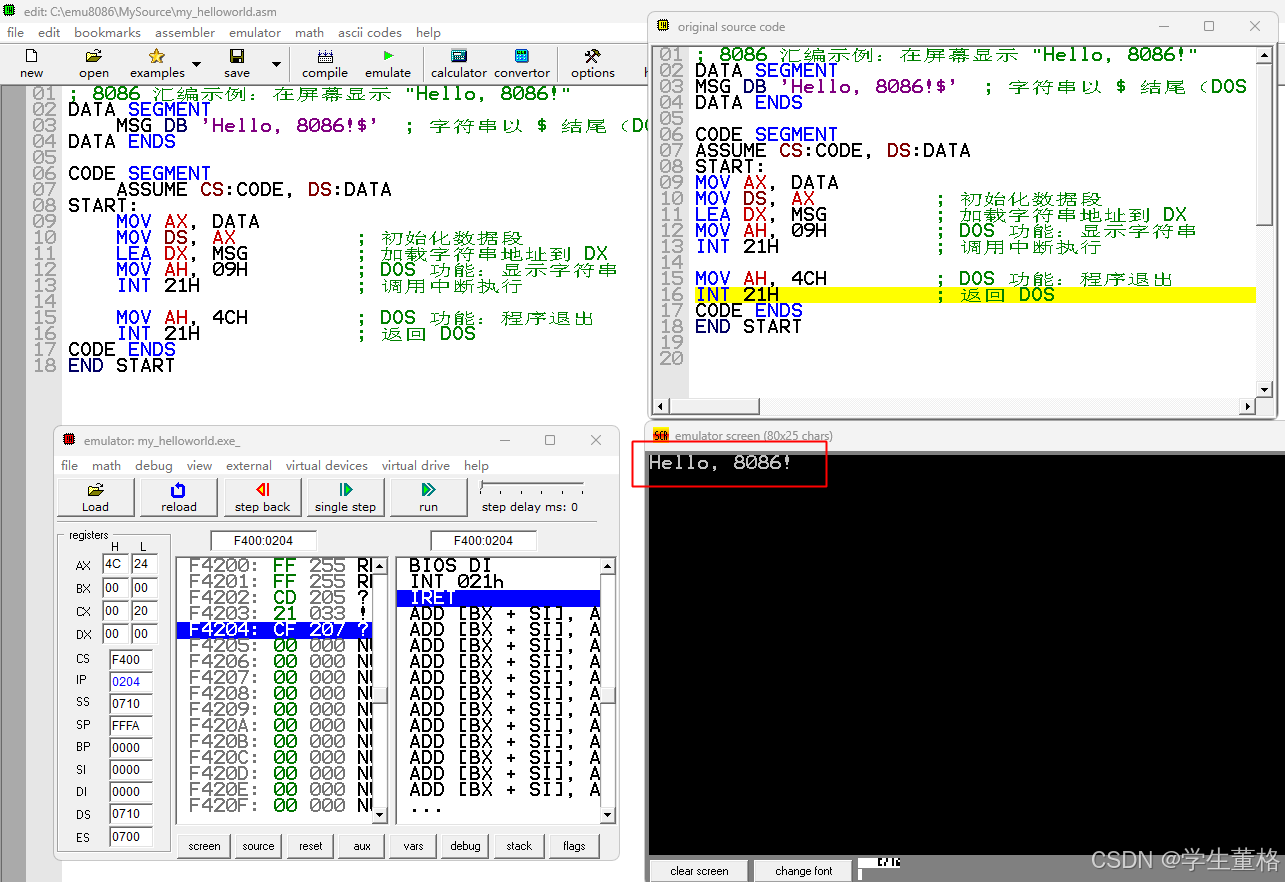
Task: Click line 12 MOV AH, 09H in editor
Action: (x=181, y=269)
